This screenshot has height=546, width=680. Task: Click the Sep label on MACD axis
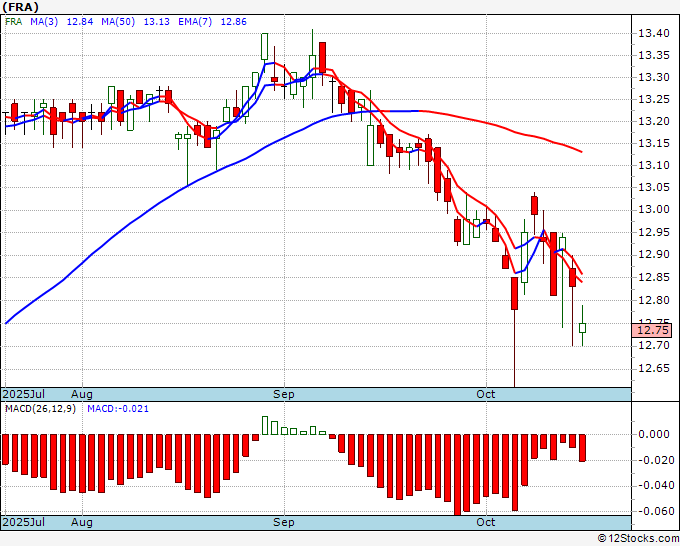[284, 522]
